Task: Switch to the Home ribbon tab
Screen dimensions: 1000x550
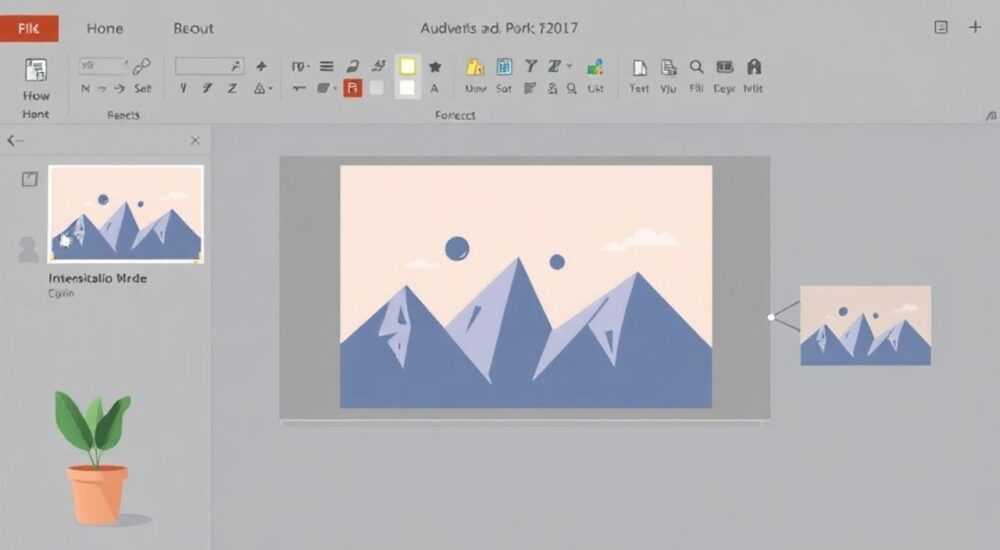Action: point(105,28)
